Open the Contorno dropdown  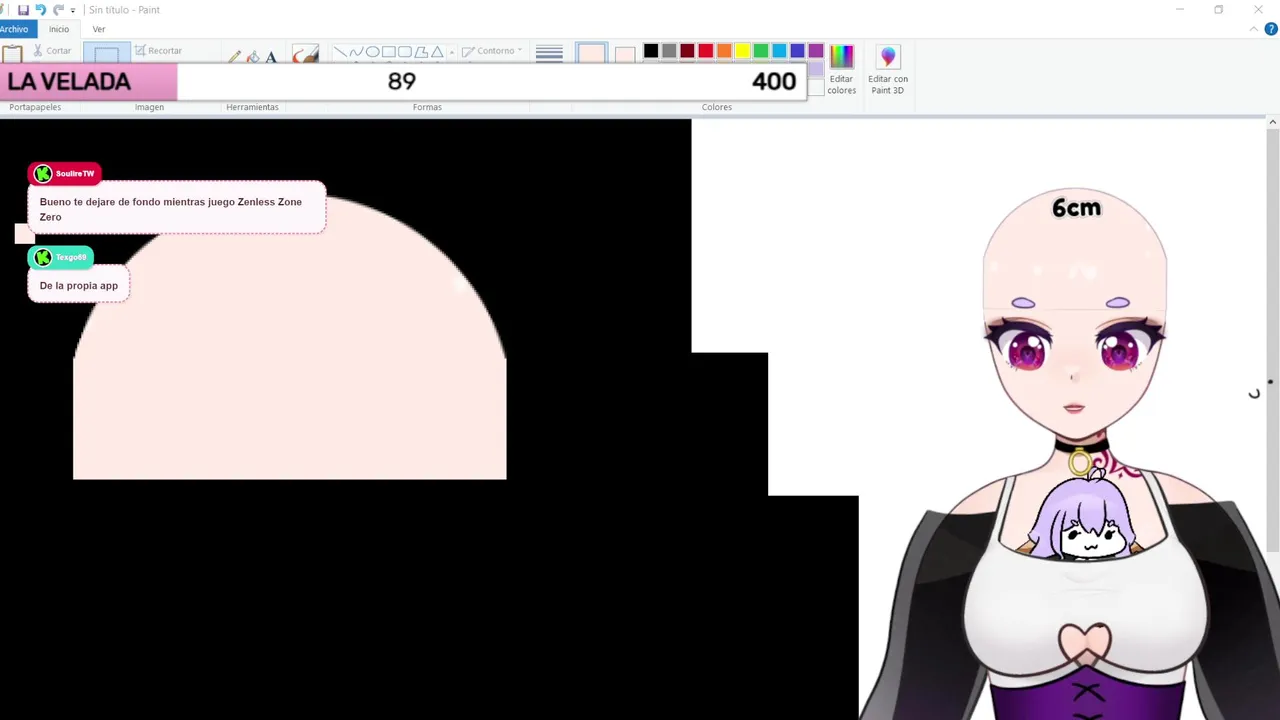[x=491, y=51]
